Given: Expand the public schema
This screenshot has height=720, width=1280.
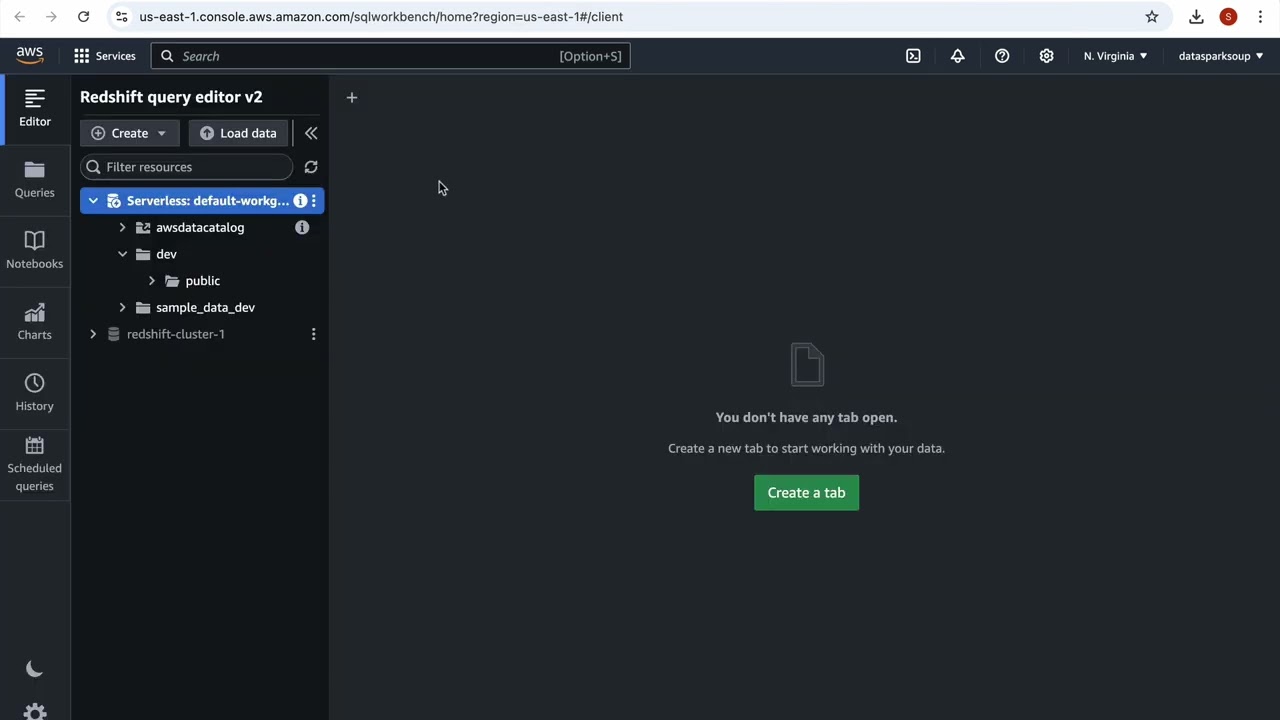Looking at the screenshot, I should [x=152, y=281].
